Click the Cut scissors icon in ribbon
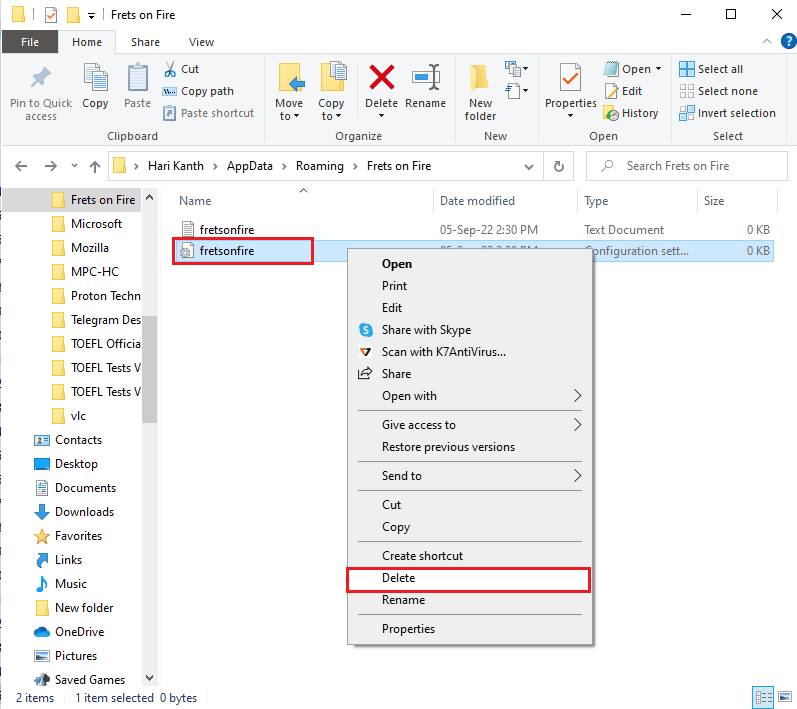Image resolution: width=797 pixels, height=709 pixels. click(x=170, y=69)
